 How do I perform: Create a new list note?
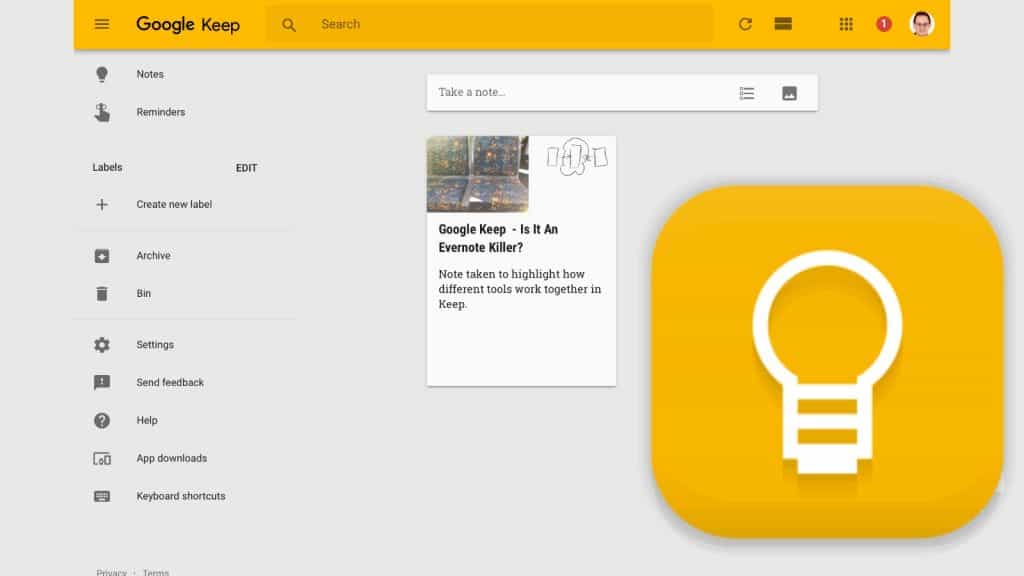point(746,93)
